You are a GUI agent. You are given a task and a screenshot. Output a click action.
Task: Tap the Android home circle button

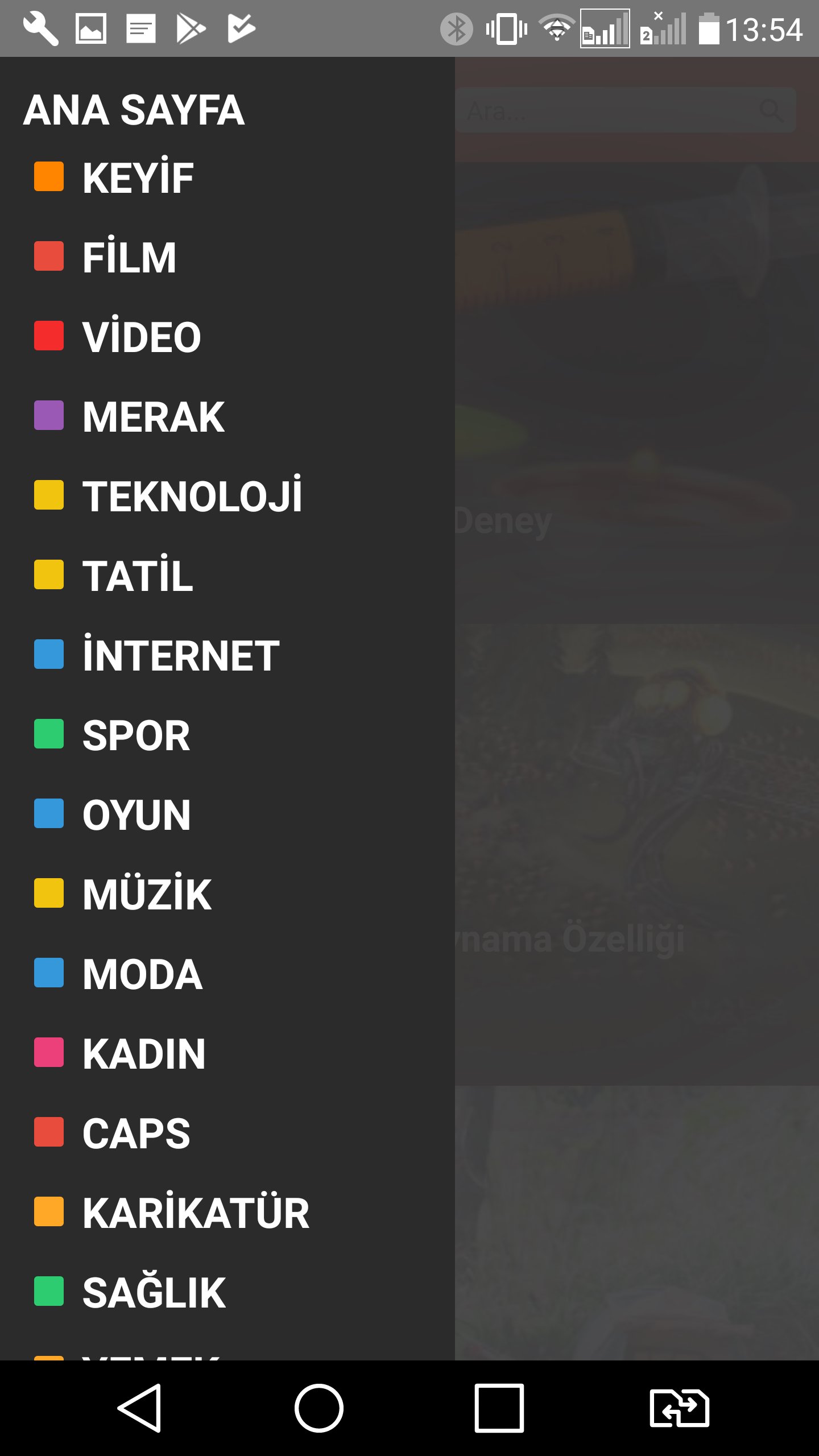(318, 1408)
